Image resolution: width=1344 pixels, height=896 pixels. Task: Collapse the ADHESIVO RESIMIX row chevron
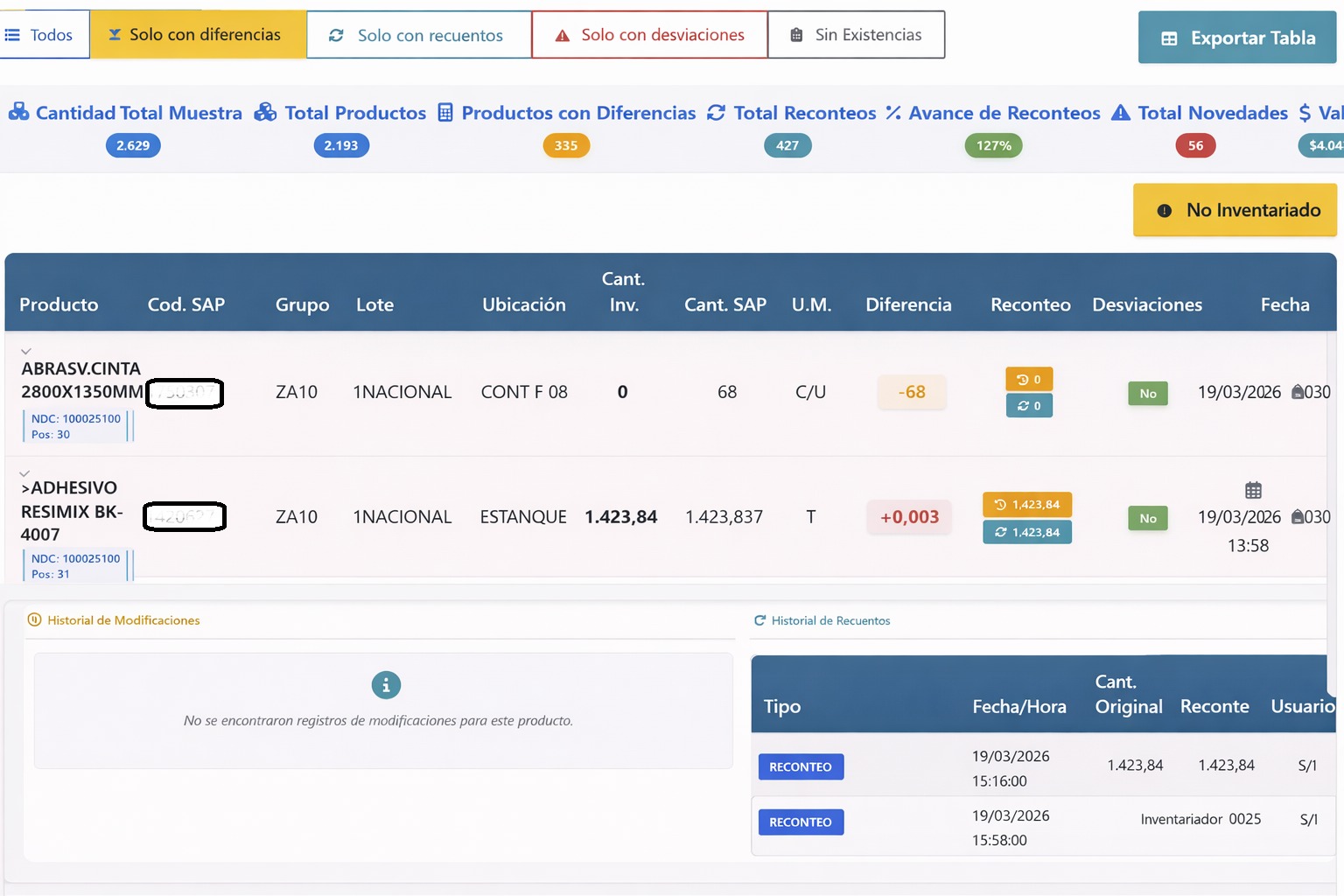coord(24,473)
